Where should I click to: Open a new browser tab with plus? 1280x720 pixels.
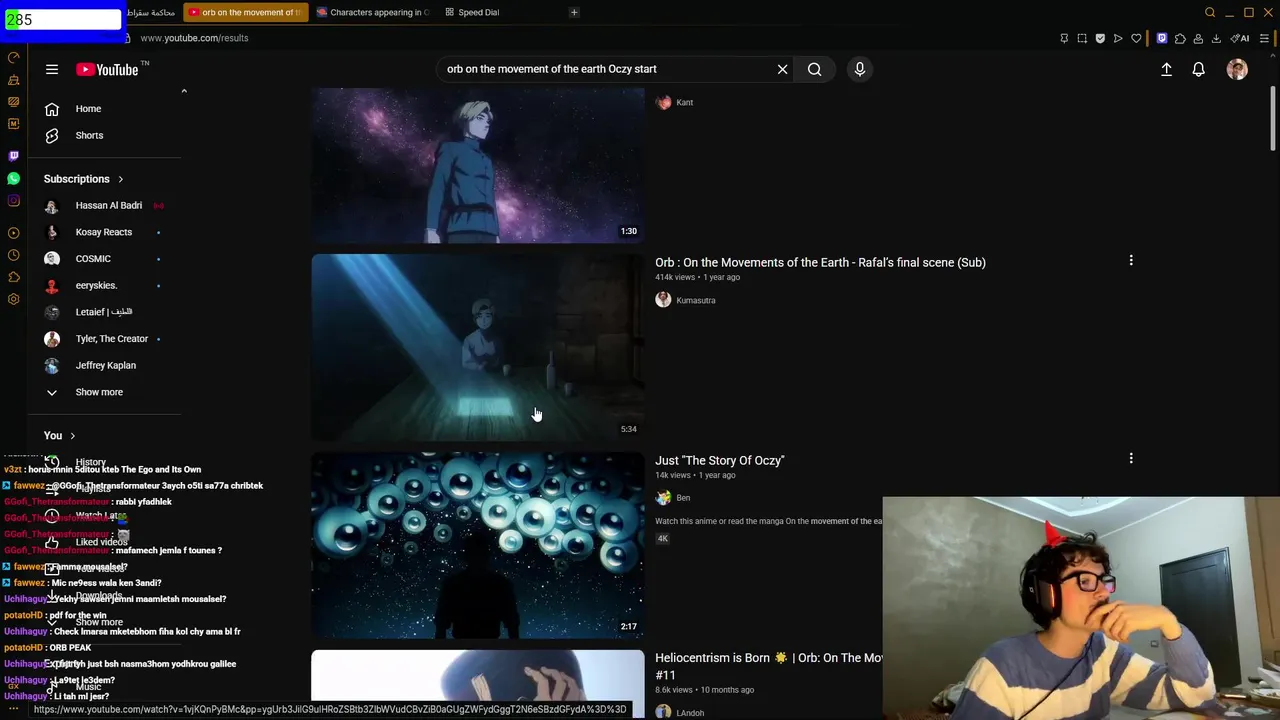tap(574, 12)
